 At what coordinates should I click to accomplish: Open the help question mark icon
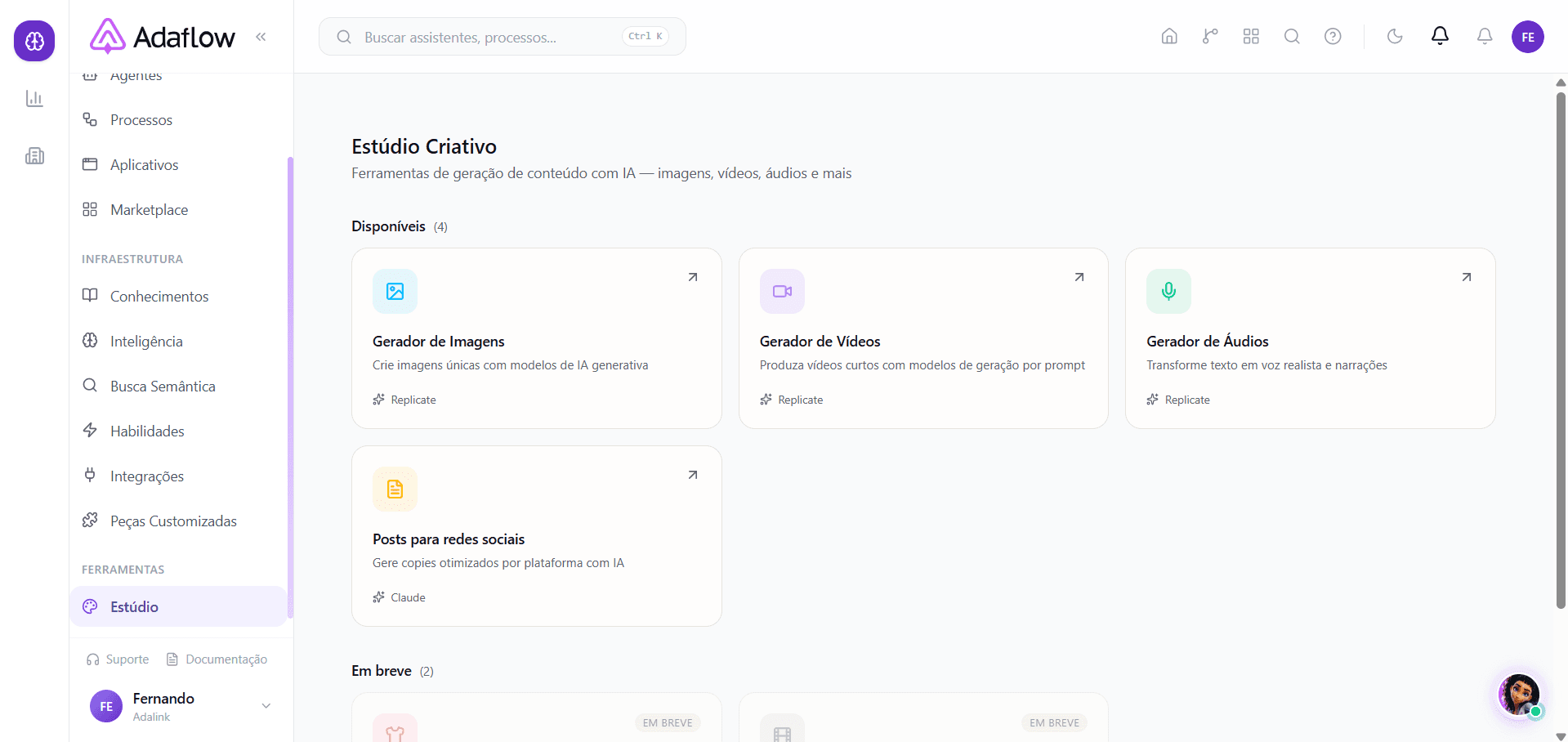tap(1333, 37)
